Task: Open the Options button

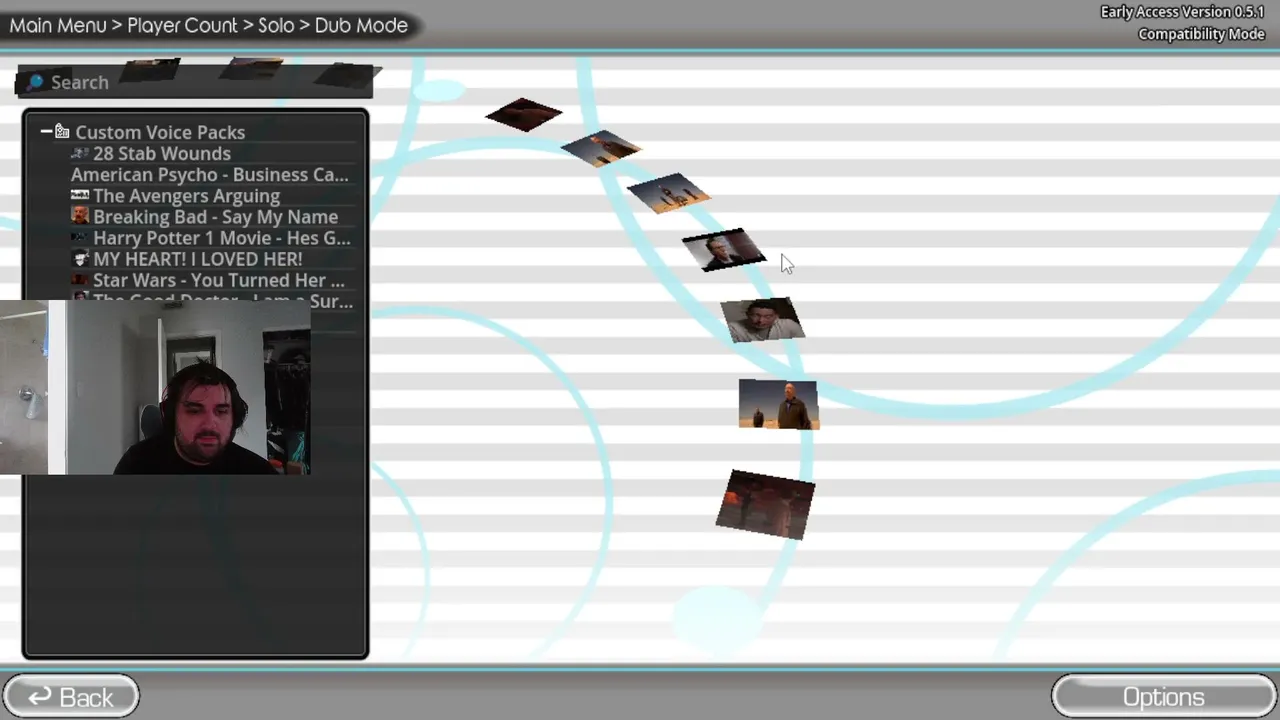Action: click(x=1164, y=697)
